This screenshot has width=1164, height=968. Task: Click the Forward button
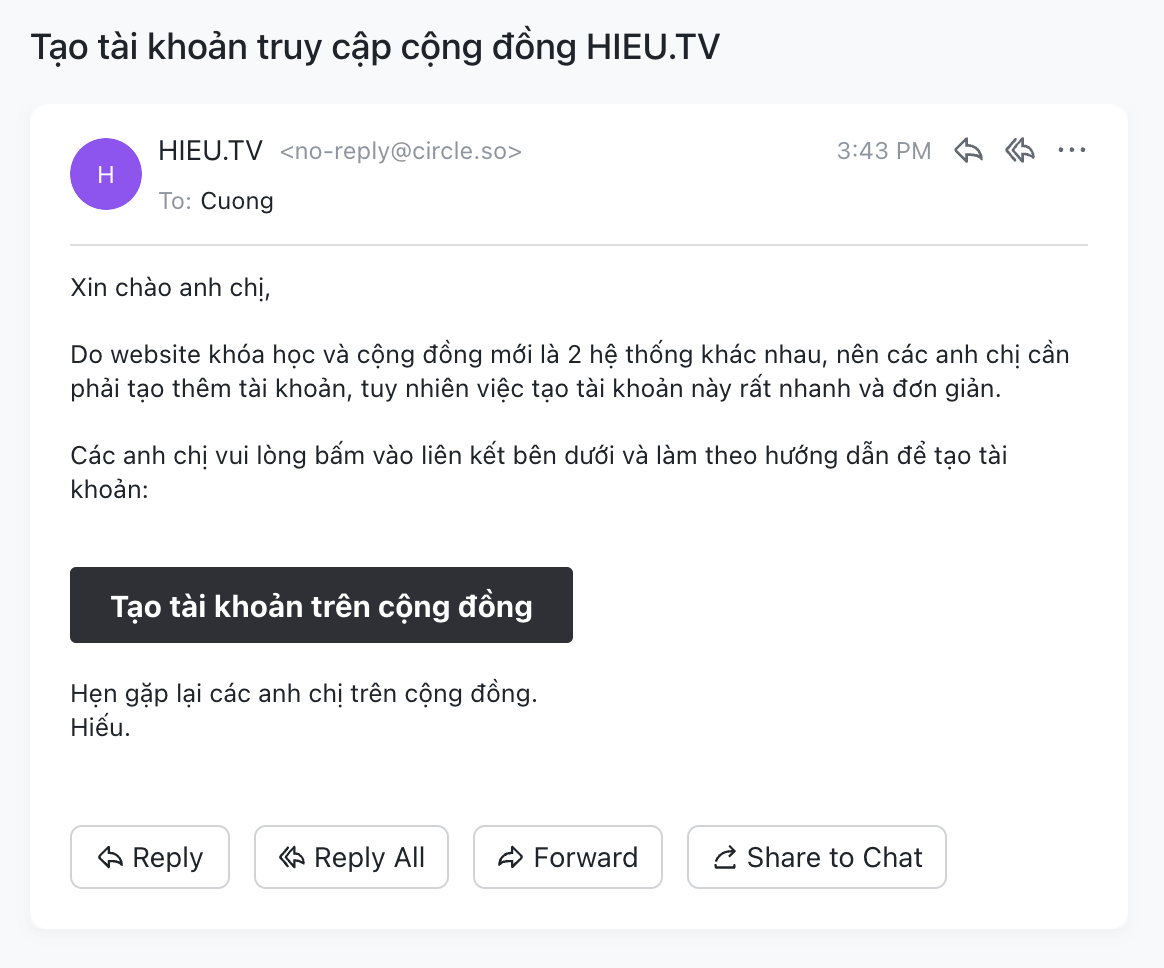[x=567, y=857]
